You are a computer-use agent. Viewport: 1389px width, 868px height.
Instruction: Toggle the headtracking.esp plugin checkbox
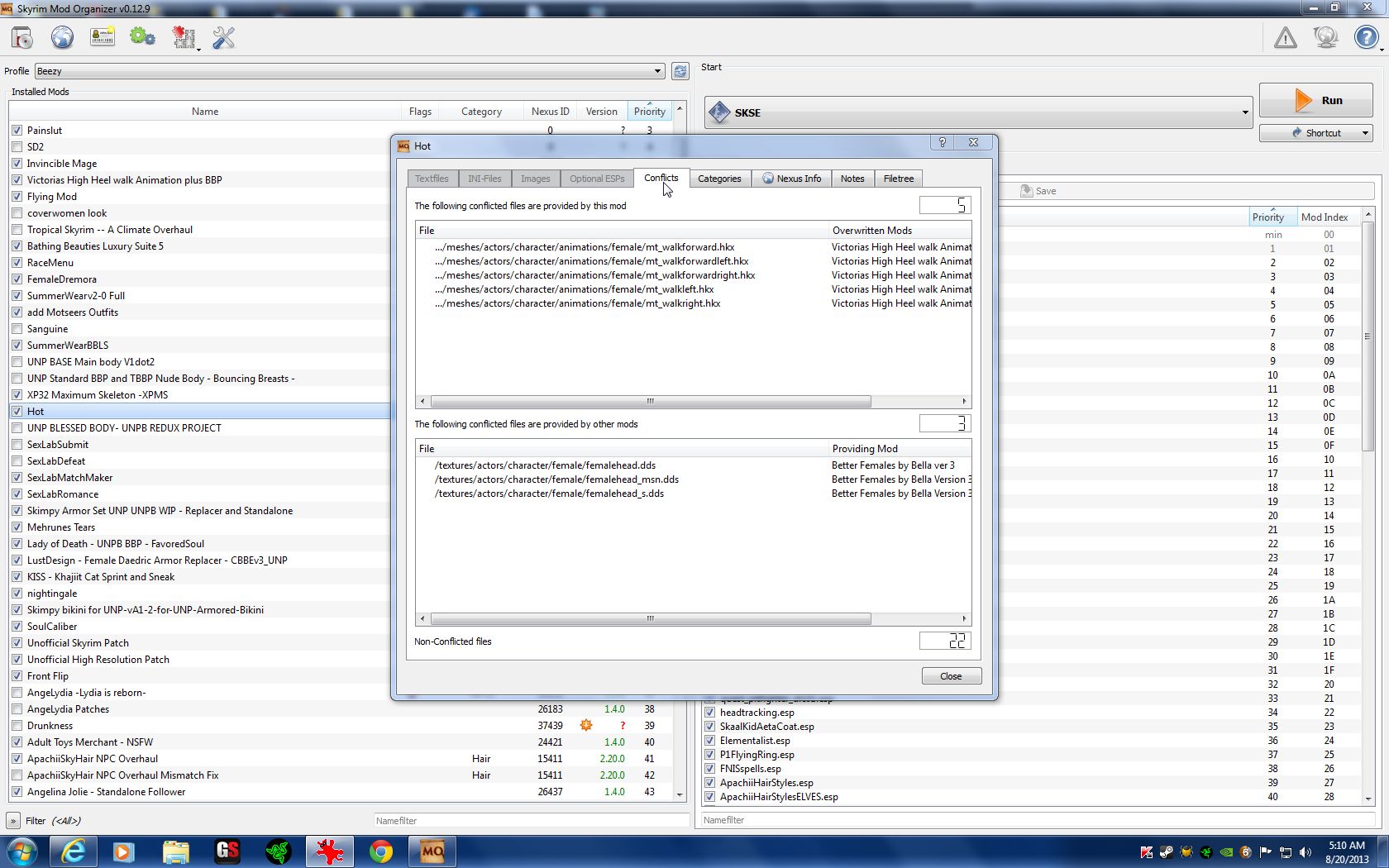pyautogui.click(x=709, y=713)
